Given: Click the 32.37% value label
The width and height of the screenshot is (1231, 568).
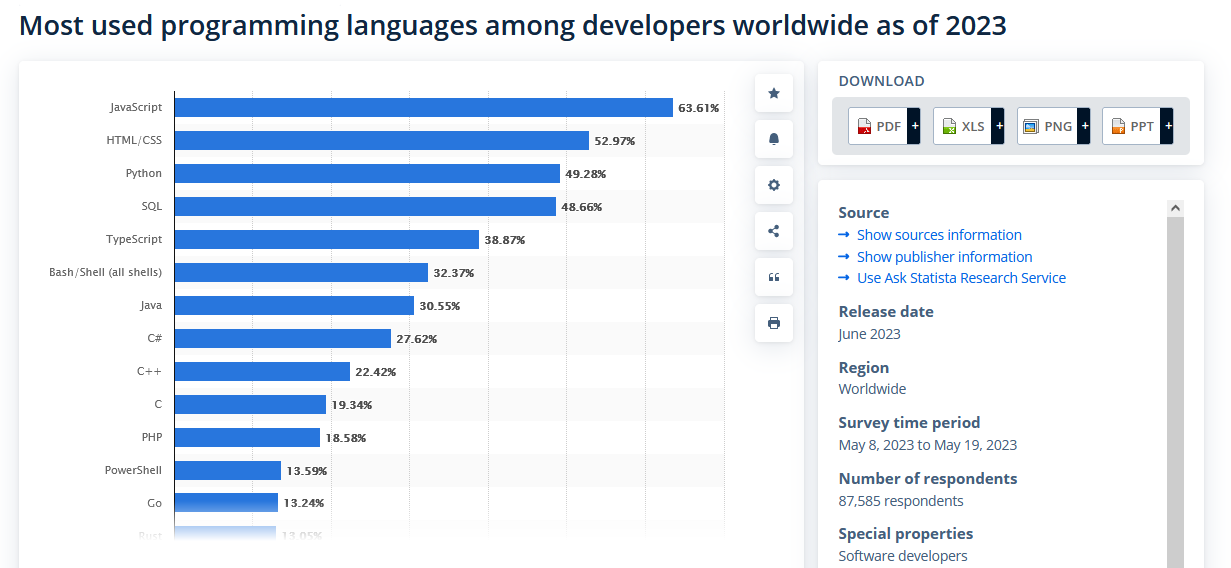Looking at the screenshot, I should [x=454, y=273].
